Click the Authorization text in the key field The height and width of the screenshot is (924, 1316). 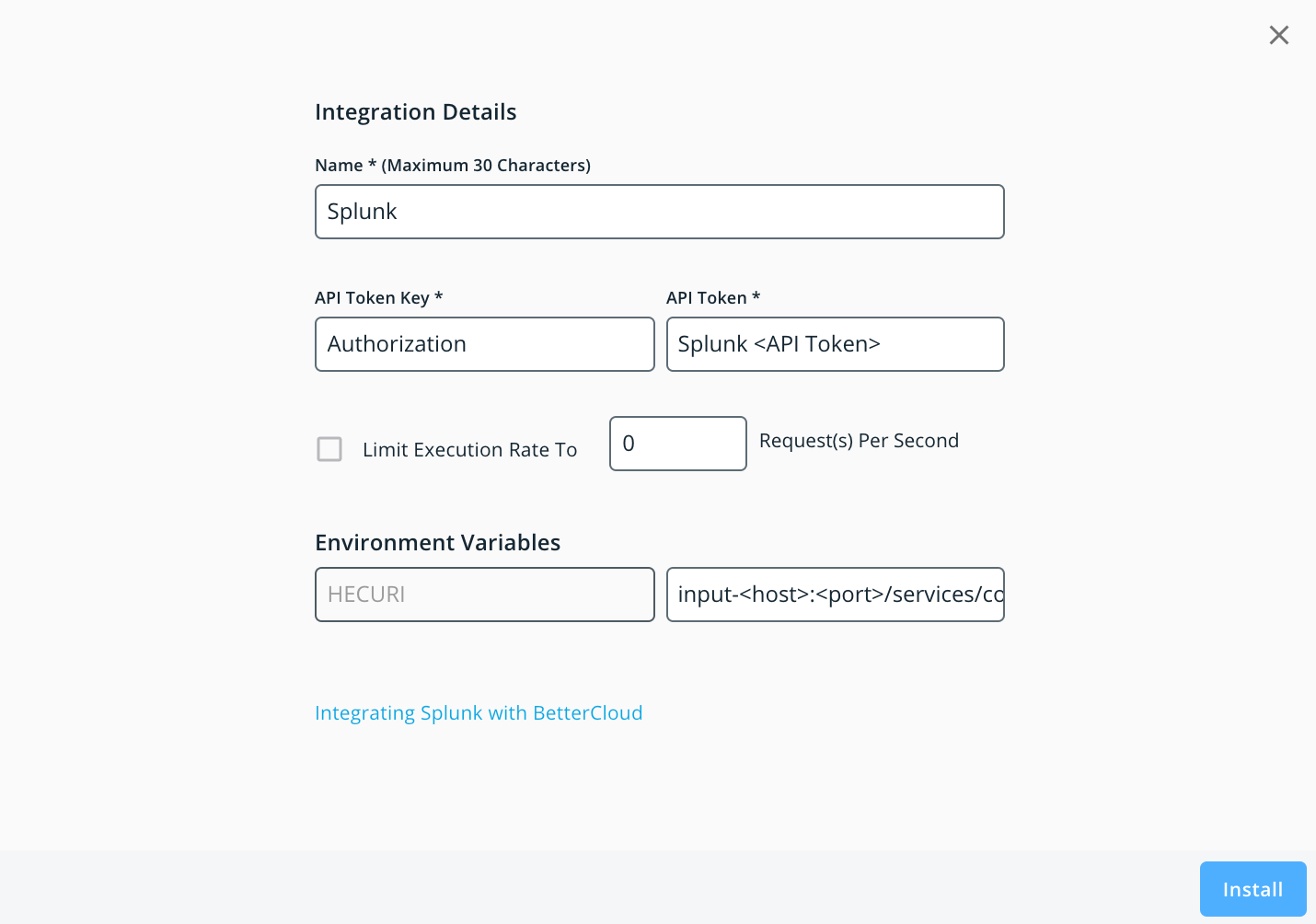(x=397, y=344)
